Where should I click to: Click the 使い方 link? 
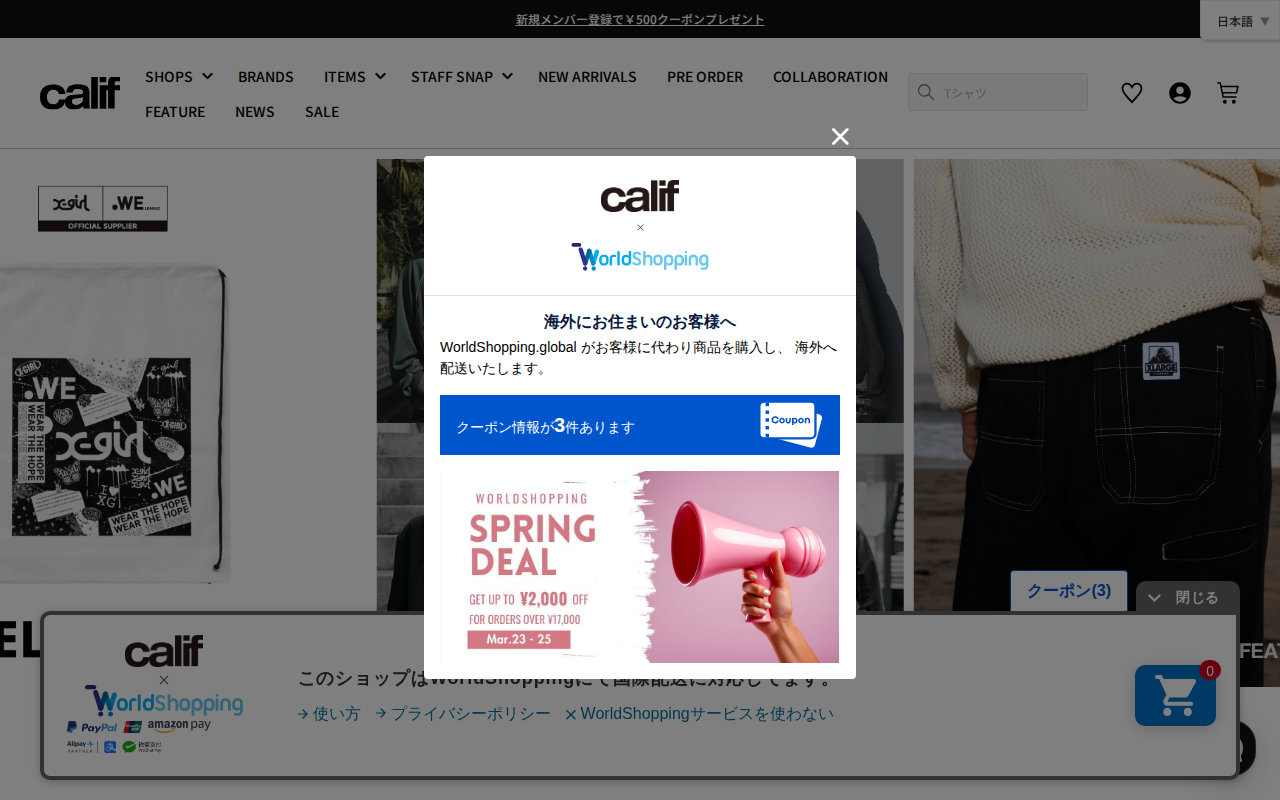point(329,714)
